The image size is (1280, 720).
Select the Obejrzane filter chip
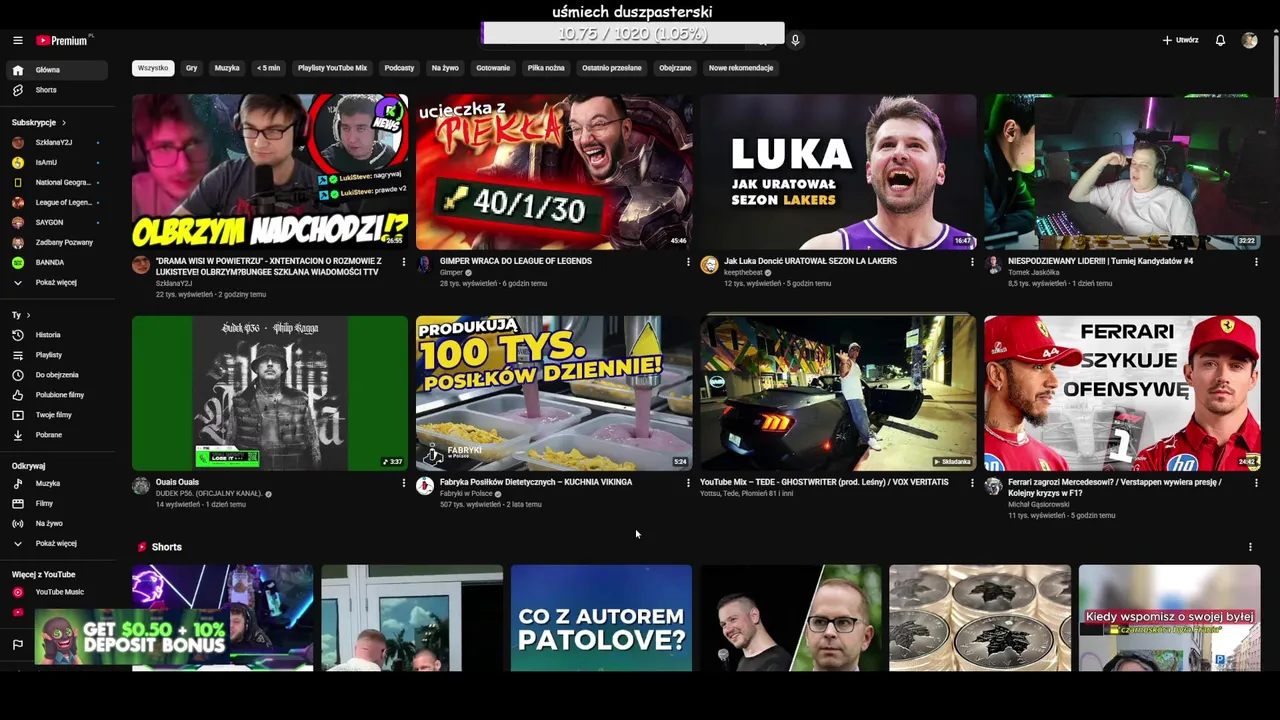pos(675,68)
